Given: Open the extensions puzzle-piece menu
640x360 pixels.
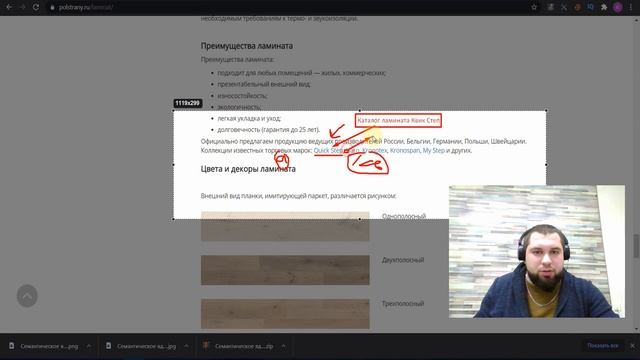Looking at the screenshot, I should pyautogui.click(x=604, y=7).
